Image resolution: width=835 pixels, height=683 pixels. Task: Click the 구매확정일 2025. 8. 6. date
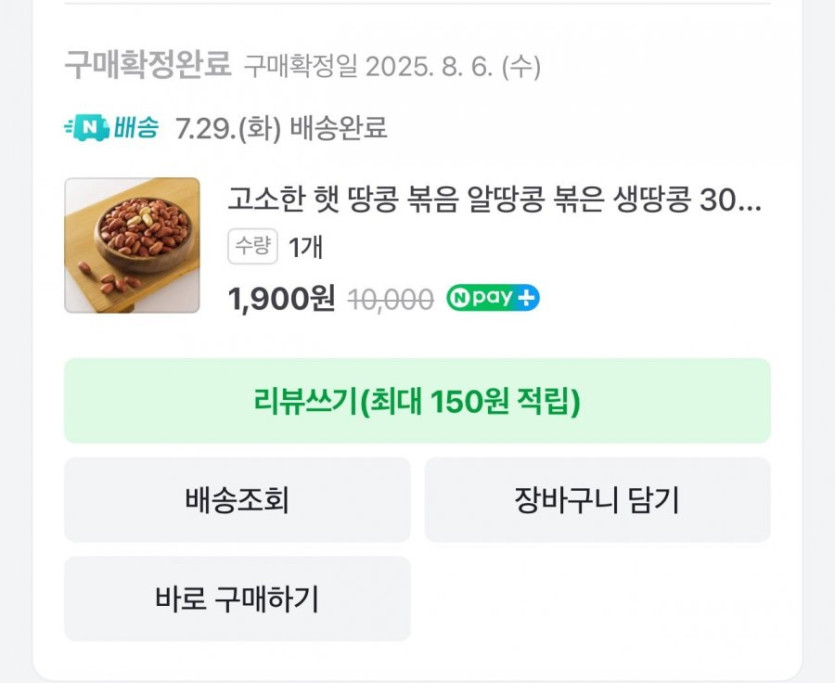click(x=392, y=68)
